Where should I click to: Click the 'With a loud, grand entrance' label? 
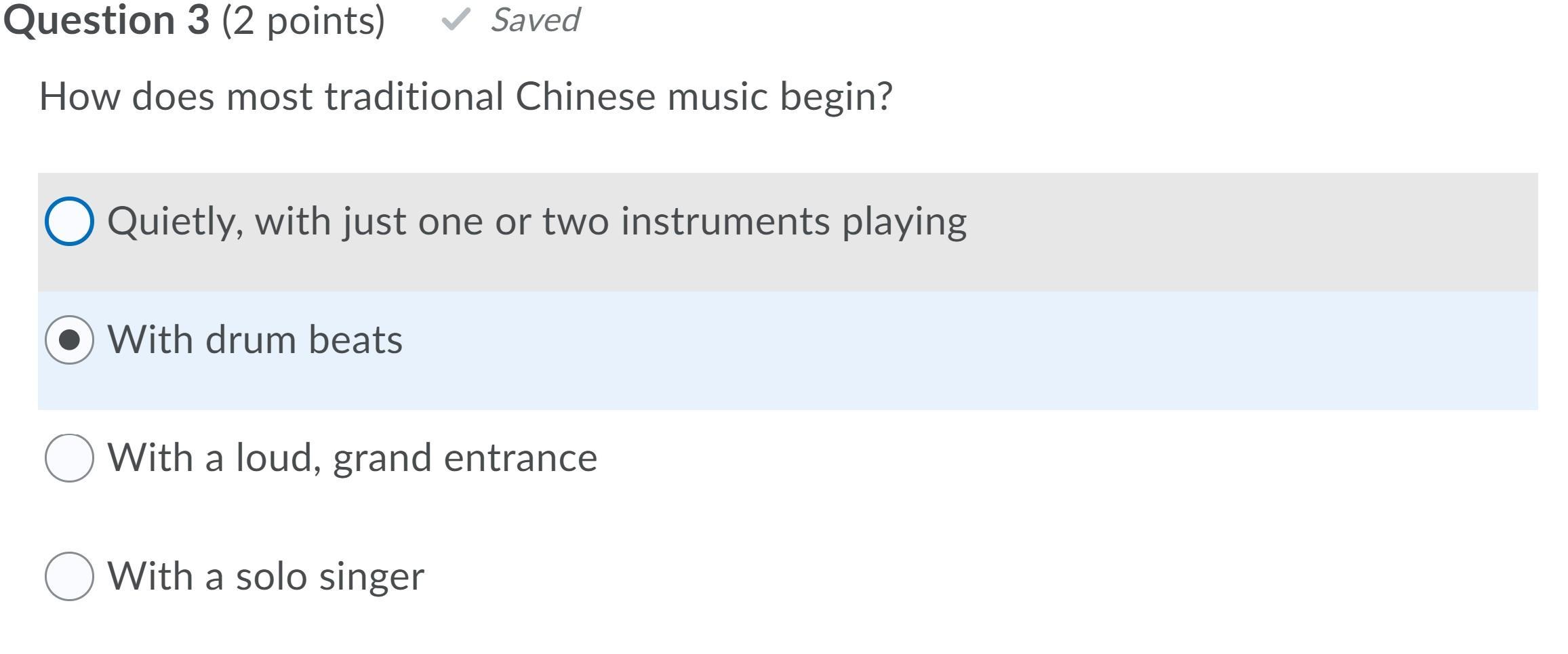coord(352,458)
